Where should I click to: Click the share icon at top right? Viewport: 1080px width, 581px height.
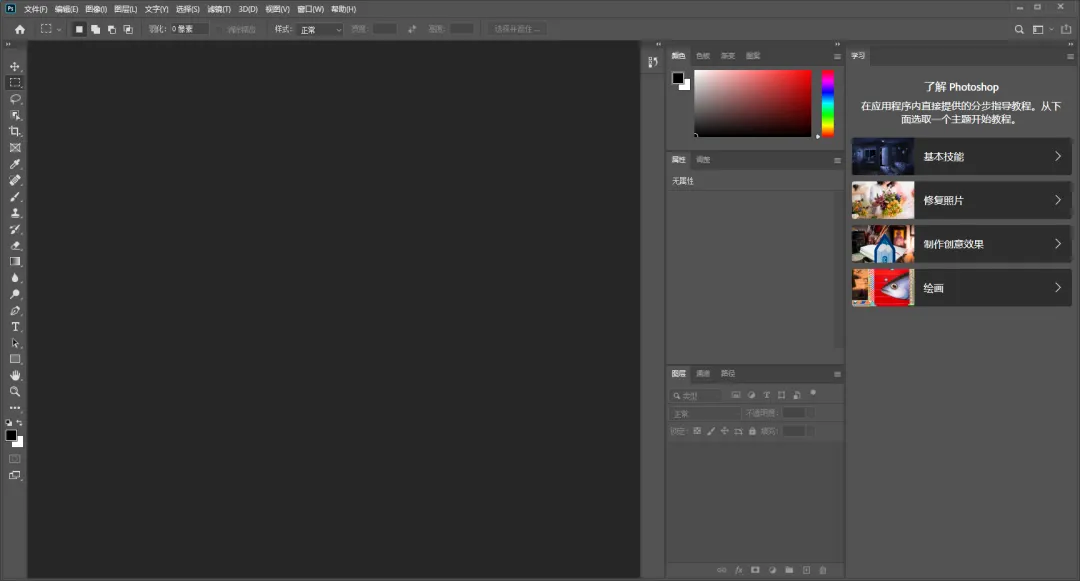click(x=1066, y=30)
